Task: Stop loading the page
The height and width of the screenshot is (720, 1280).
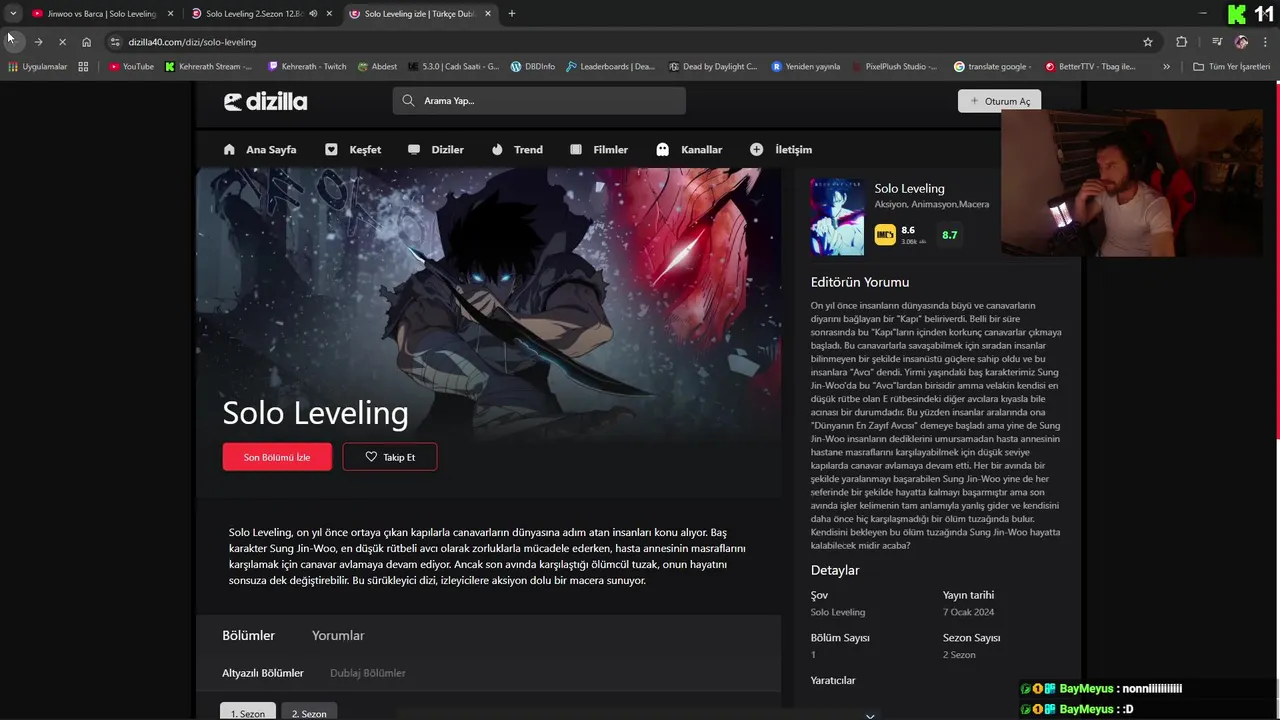Action: pos(61,42)
